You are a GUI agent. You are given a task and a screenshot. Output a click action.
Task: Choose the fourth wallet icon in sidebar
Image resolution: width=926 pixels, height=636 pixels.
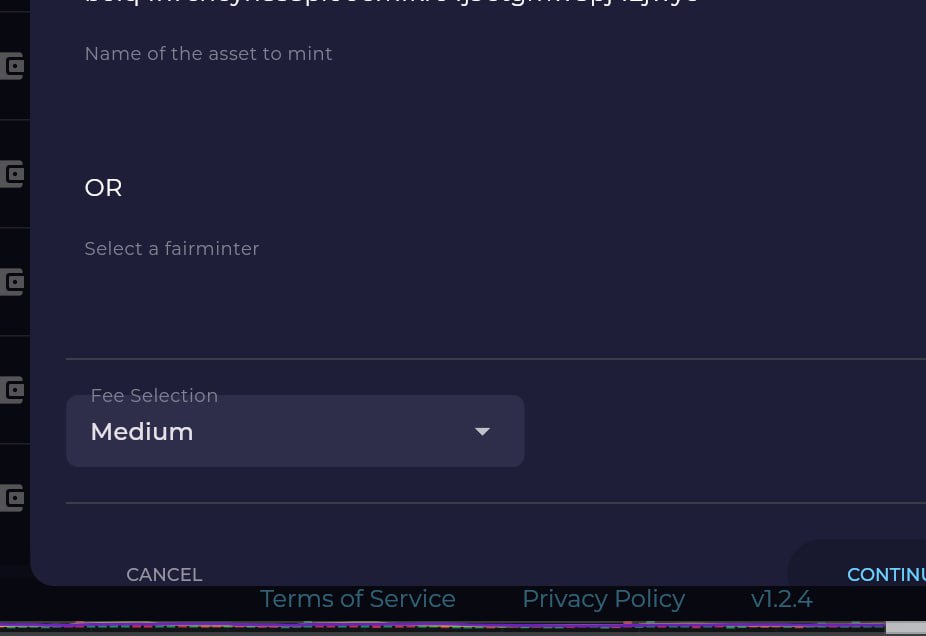12,390
